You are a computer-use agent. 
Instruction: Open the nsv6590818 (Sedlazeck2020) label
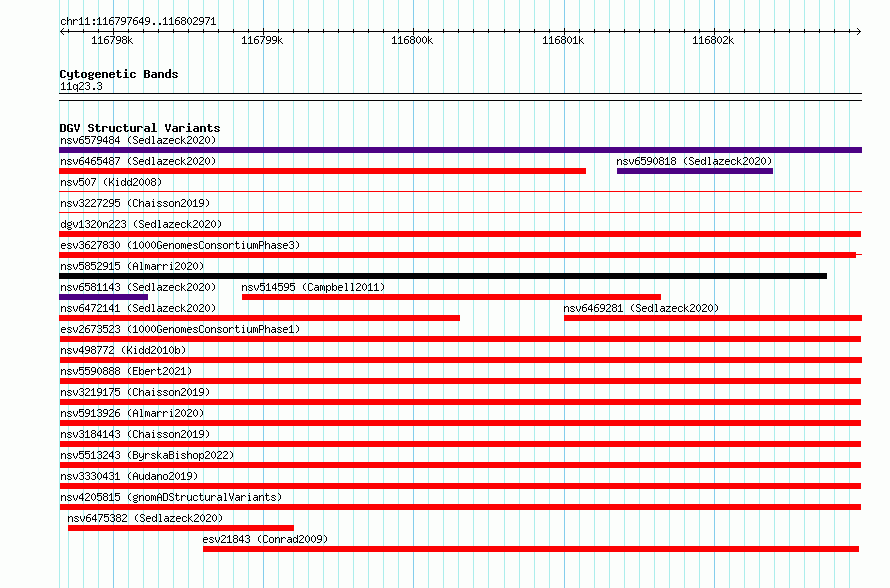[694, 161]
